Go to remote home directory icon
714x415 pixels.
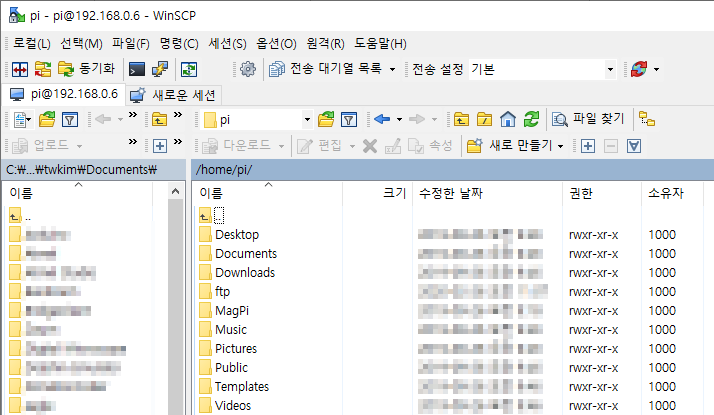click(508, 120)
